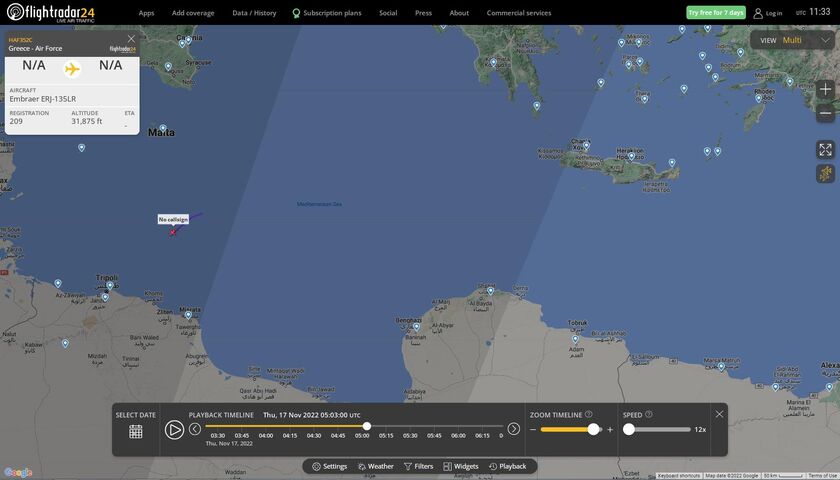Toggle the aircraft clustering map button
This screenshot has width=840, height=480.
tap(825, 173)
